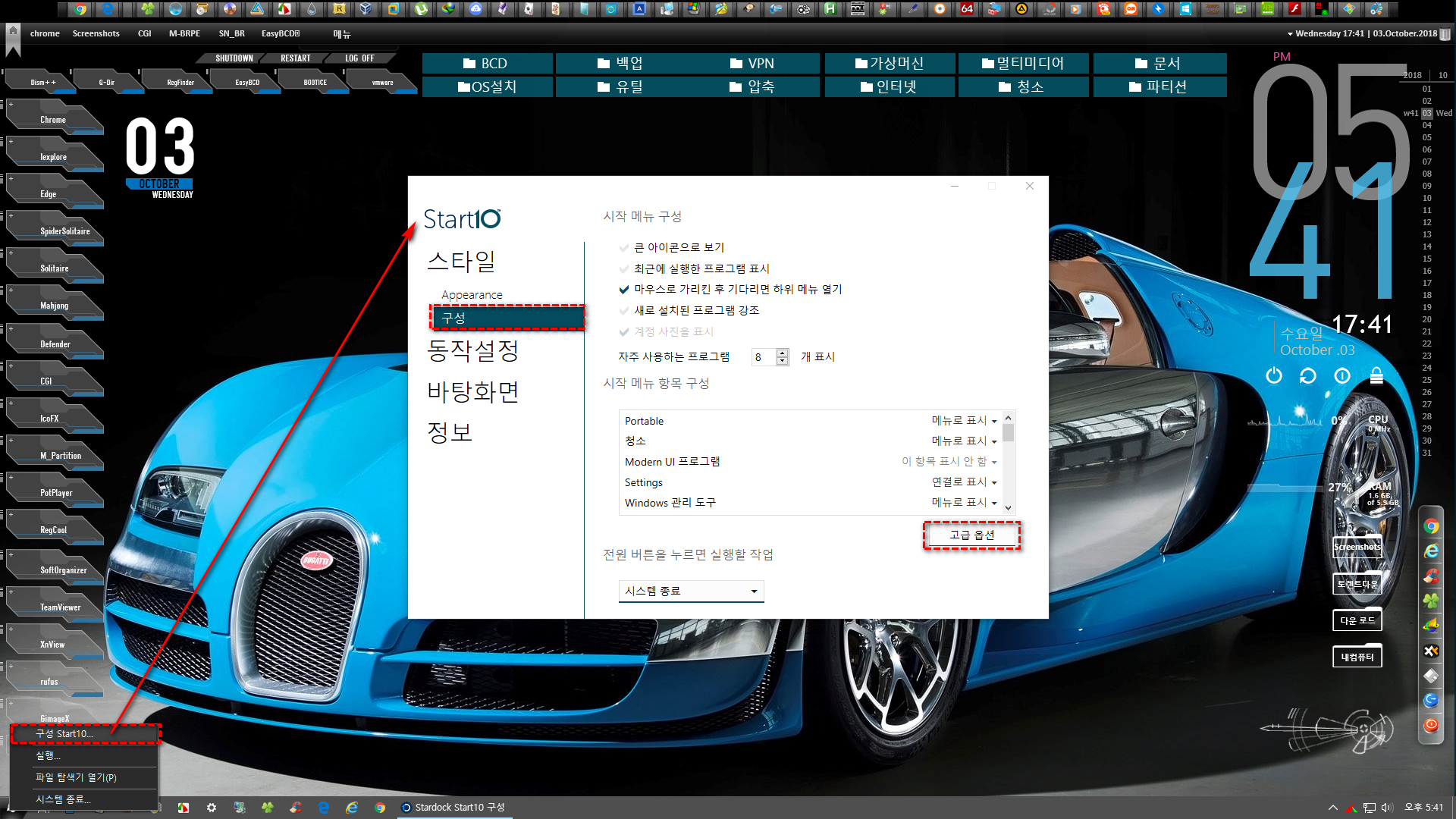
Task: Open Internet Explorer on the taskbar
Action: pyautogui.click(x=352, y=808)
